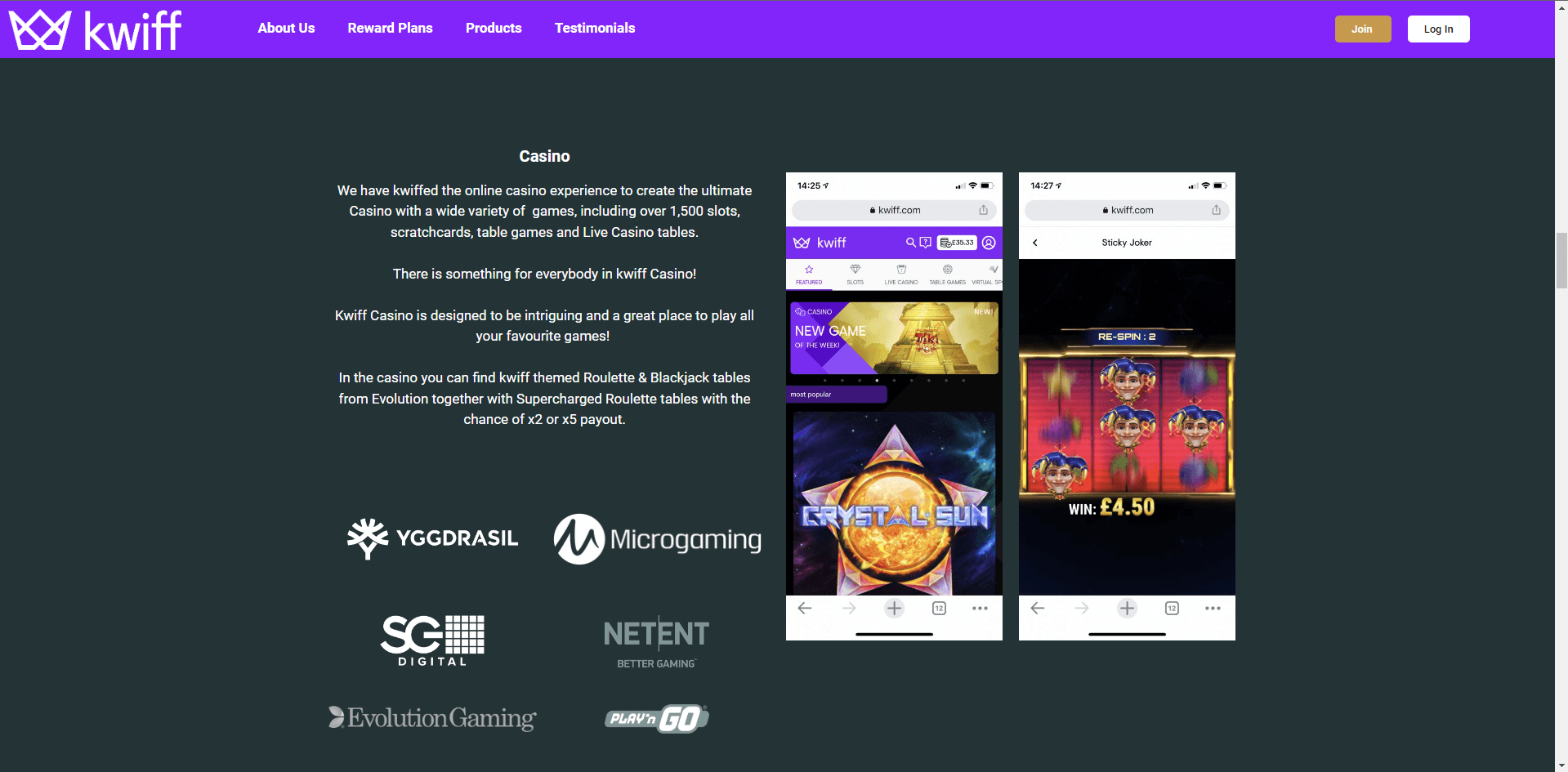Click the £35.33 balance badge
Screen dimensions: 1568x772
[957, 243]
